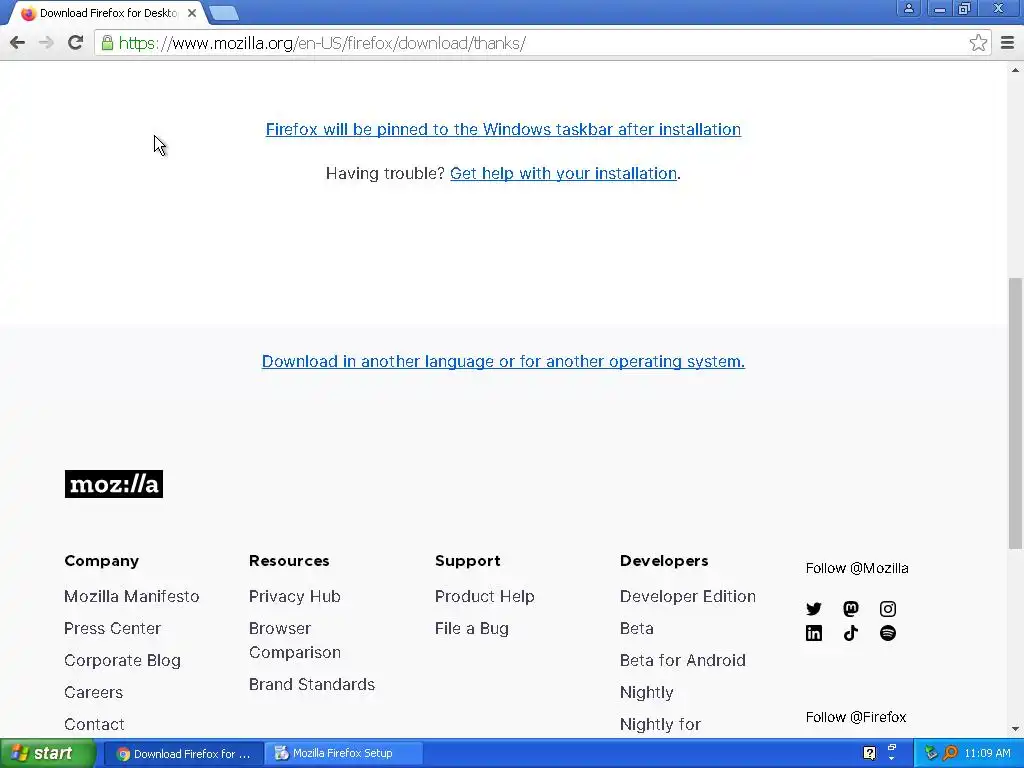This screenshot has width=1024, height=768.
Task: Open Mozilla Manifesto link
Action: (x=131, y=596)
